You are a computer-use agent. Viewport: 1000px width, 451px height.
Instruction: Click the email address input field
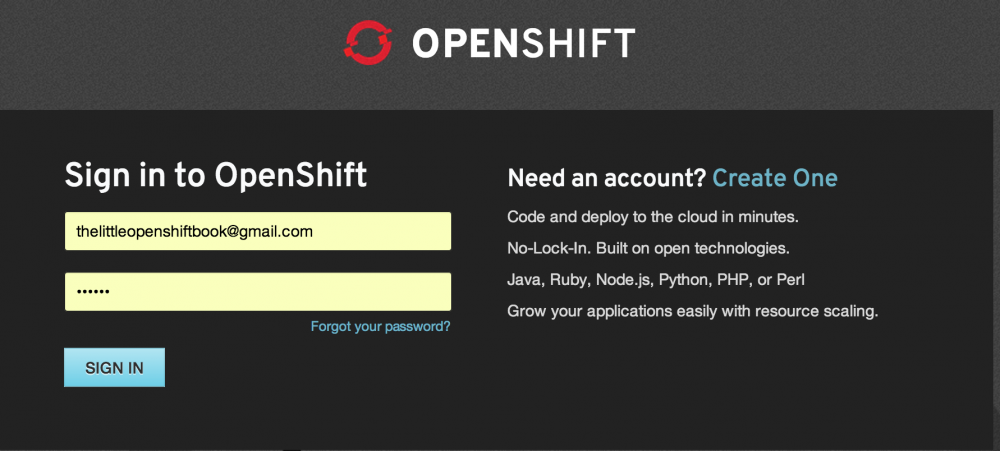click(258, 231)
